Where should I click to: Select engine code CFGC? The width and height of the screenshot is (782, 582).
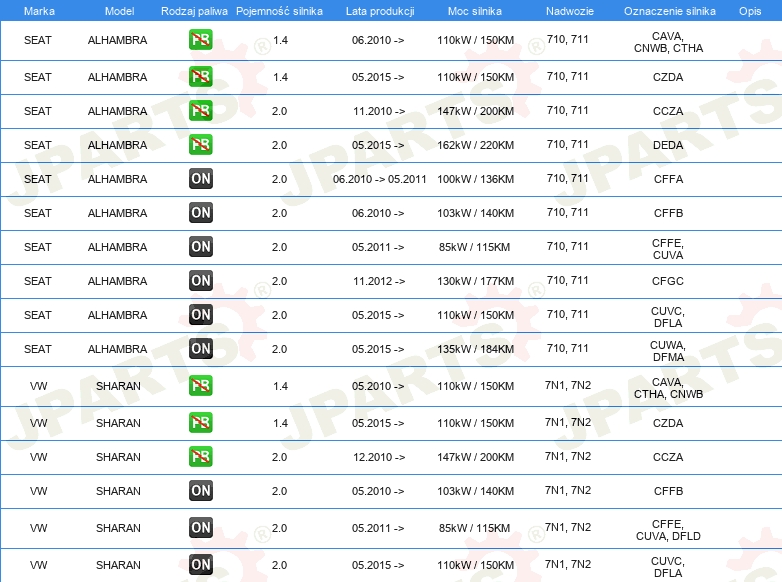(x=668, y=281)
